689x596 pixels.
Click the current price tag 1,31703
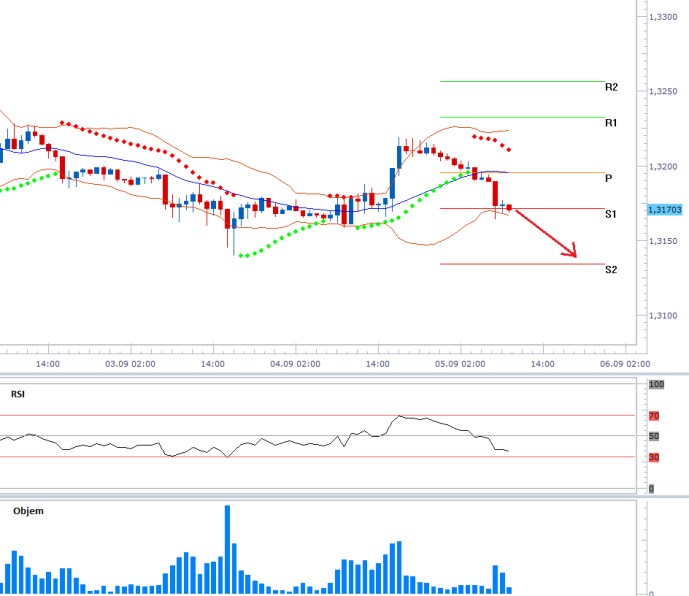click(x=665, y=210)
